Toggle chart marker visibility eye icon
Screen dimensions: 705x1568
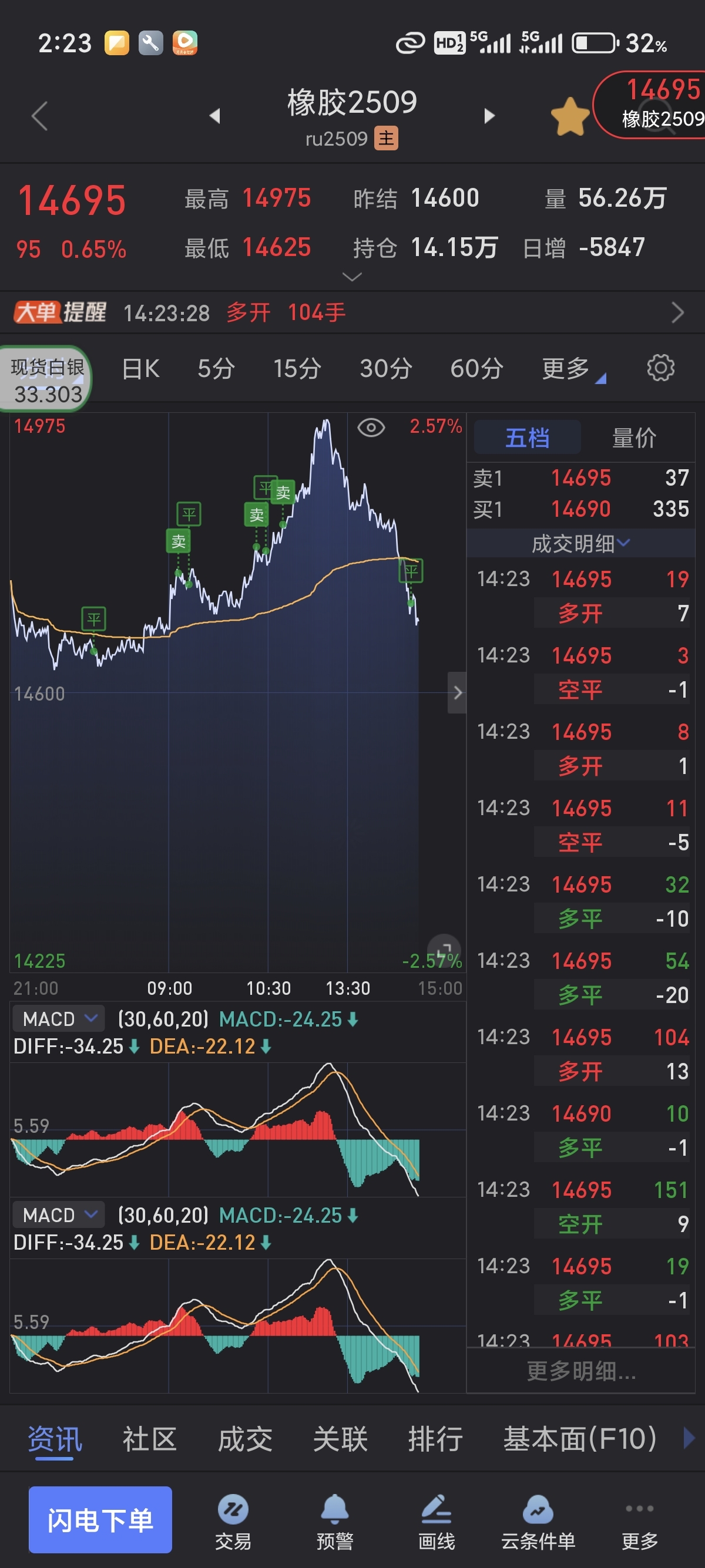pyautogui.click(x=371, y=428)
